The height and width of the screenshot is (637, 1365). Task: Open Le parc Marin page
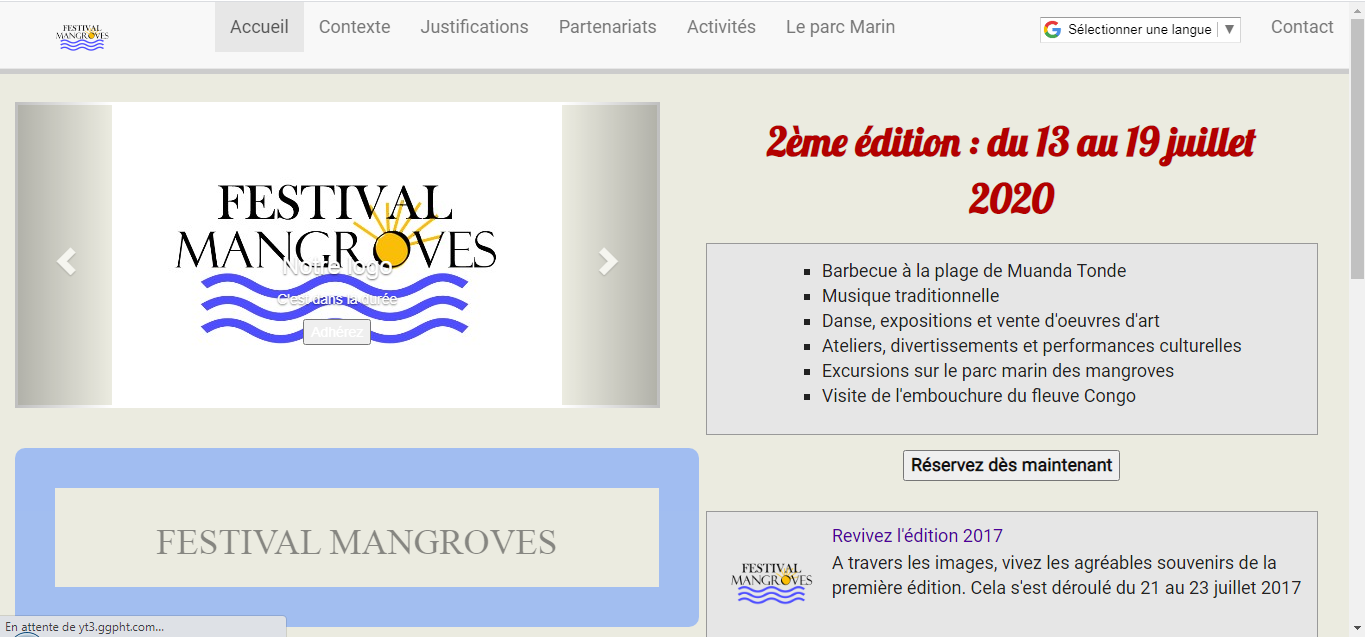coord(840,27)
